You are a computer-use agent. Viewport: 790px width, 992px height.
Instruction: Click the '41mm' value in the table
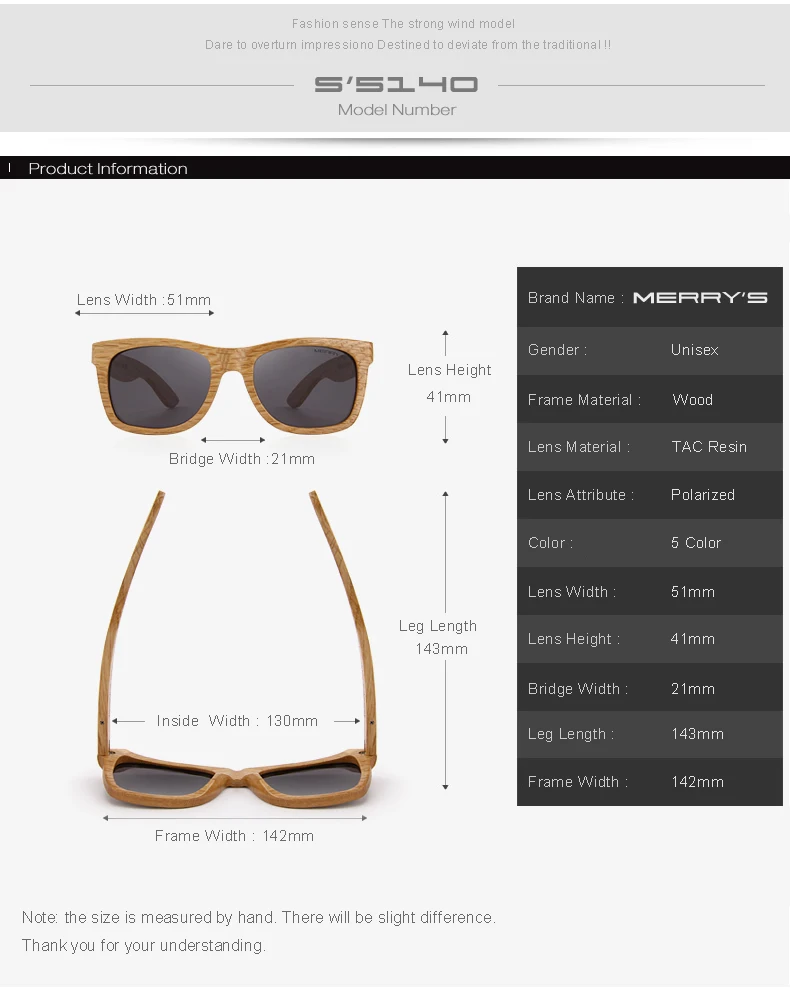693,639
